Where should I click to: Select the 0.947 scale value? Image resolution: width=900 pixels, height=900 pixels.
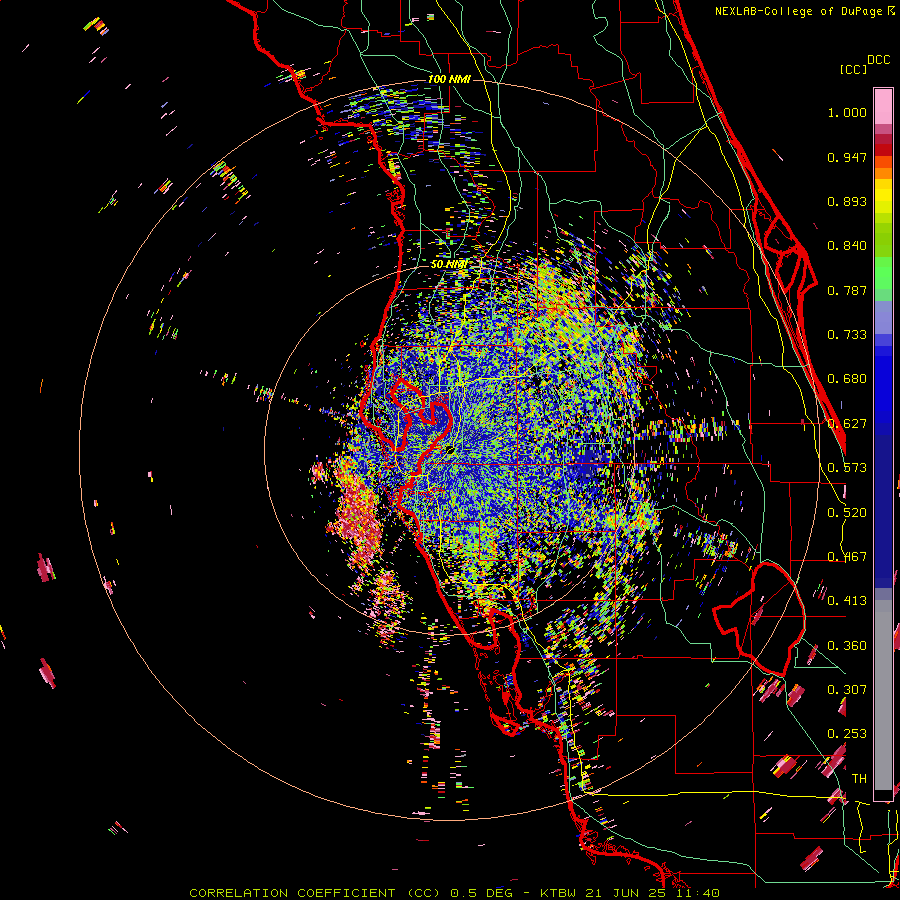click(847, 157)
